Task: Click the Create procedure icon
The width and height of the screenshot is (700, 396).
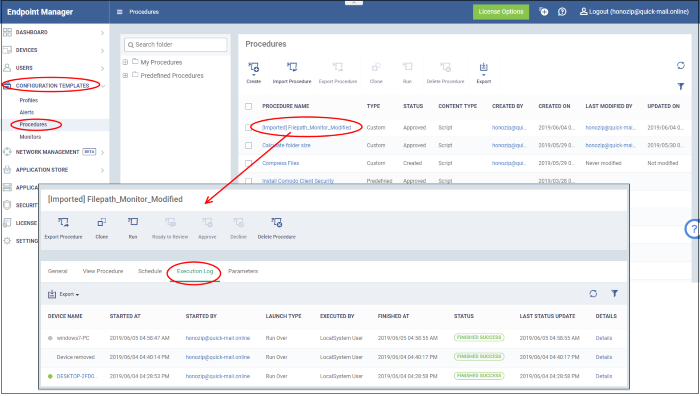Action: pyautogui.click(x=254, y=68)
